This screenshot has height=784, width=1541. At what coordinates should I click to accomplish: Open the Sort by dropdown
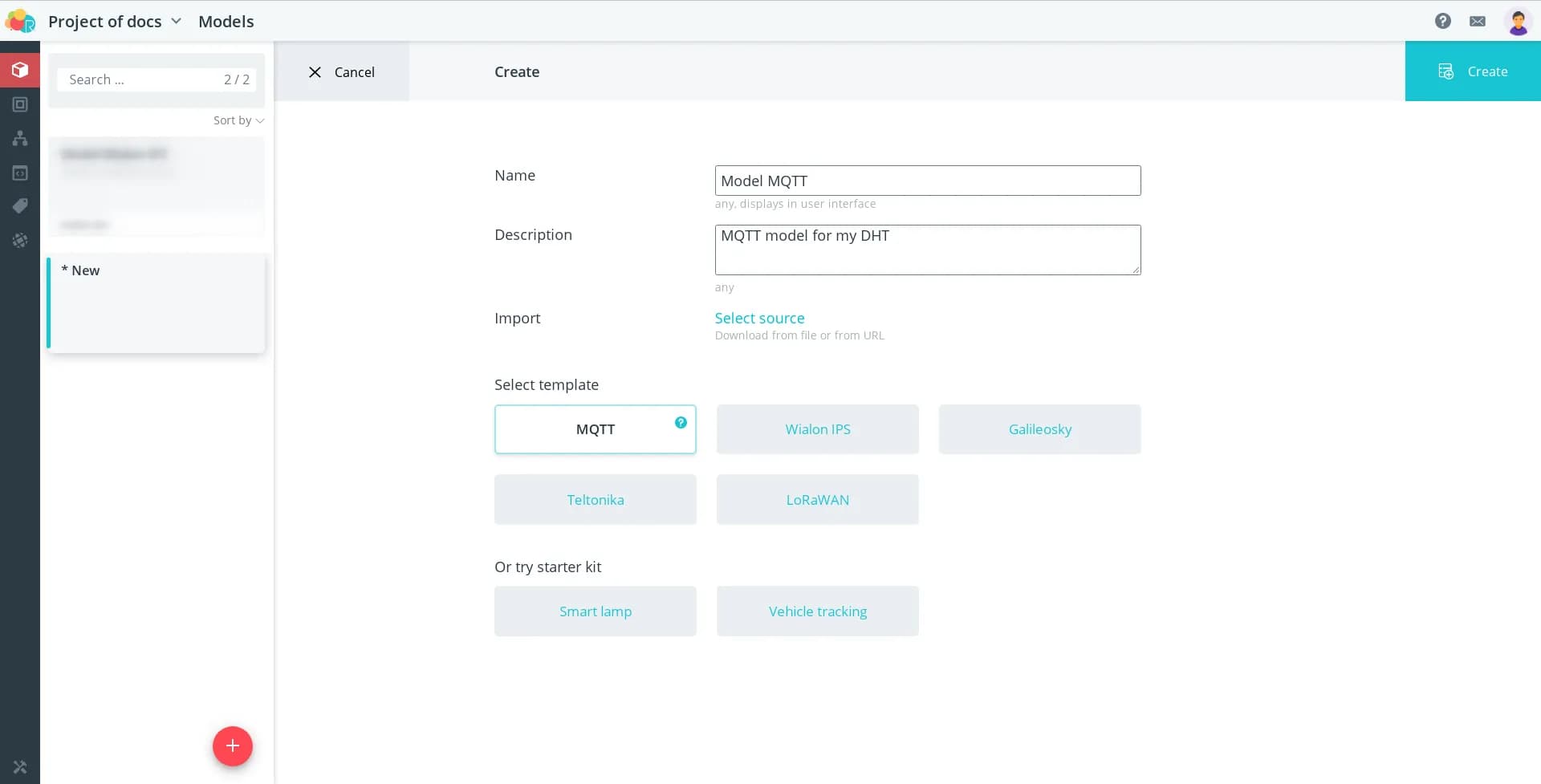coord(238,120)
